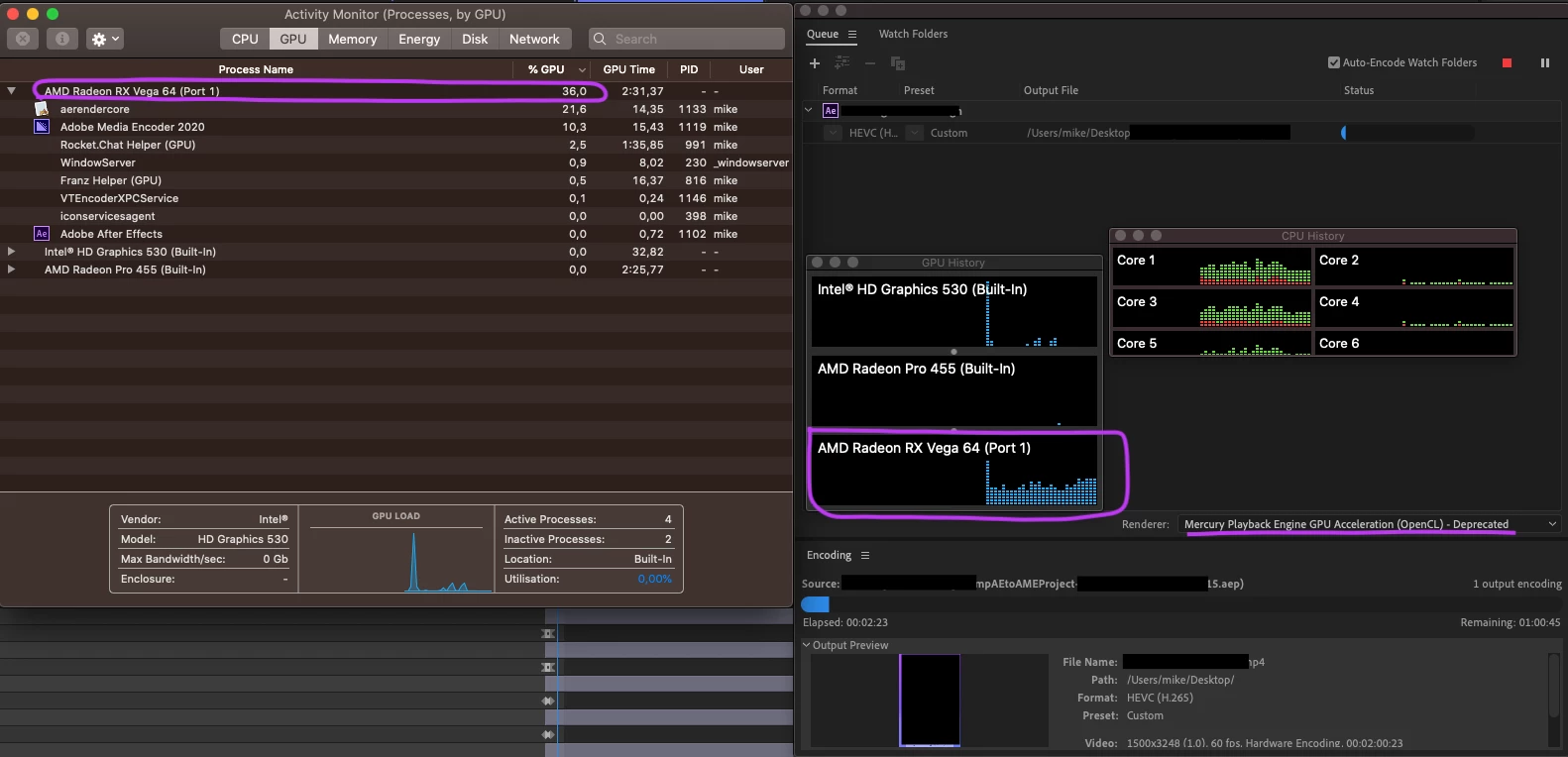Click the Search field in Activity Monitor

[x=687, y=39]
